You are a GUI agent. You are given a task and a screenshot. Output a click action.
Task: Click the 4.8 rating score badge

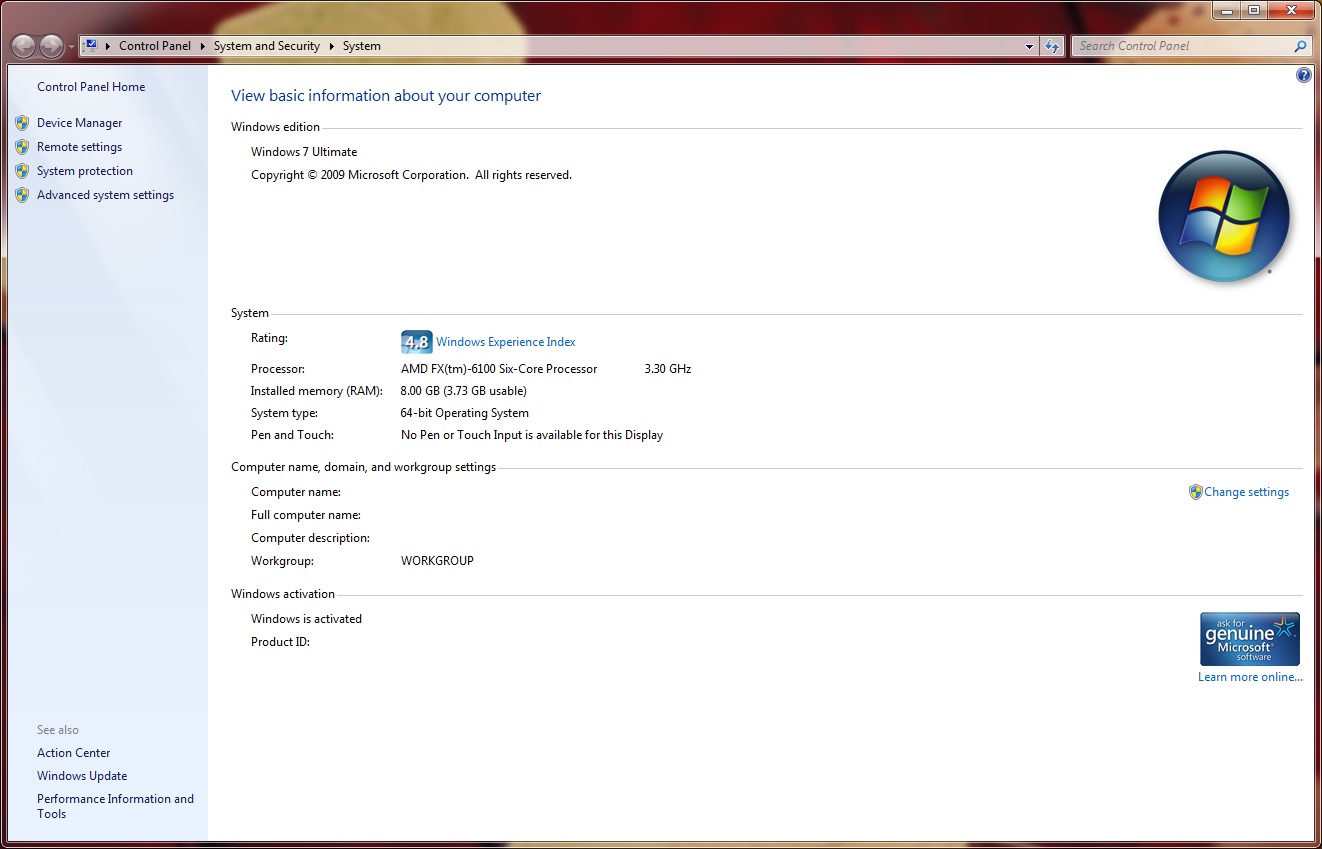pos(416,342)
